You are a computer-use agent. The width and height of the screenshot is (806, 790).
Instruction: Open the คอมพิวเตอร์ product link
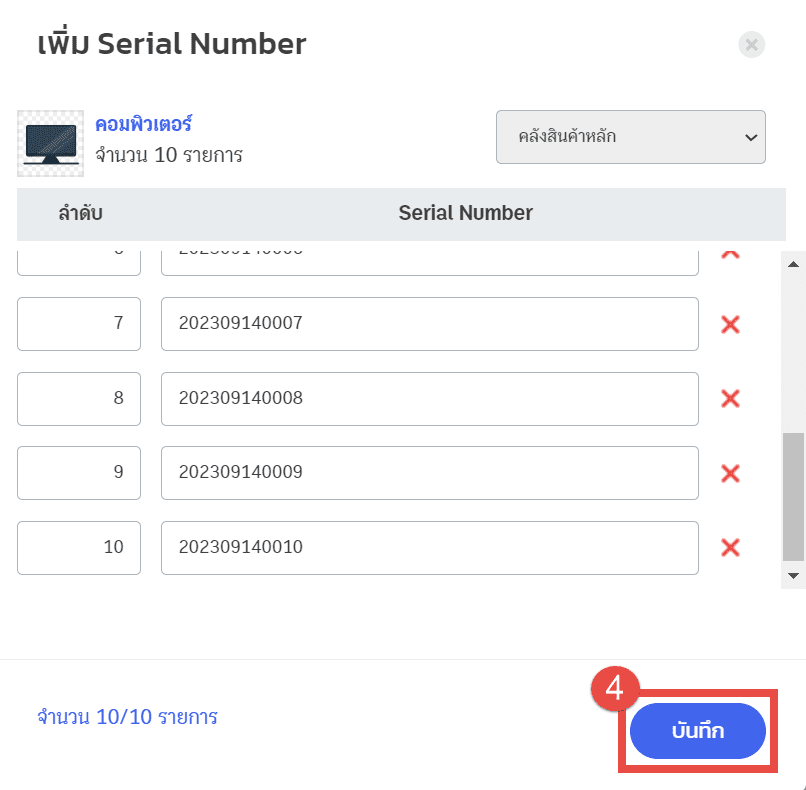(x=143, y=124)
